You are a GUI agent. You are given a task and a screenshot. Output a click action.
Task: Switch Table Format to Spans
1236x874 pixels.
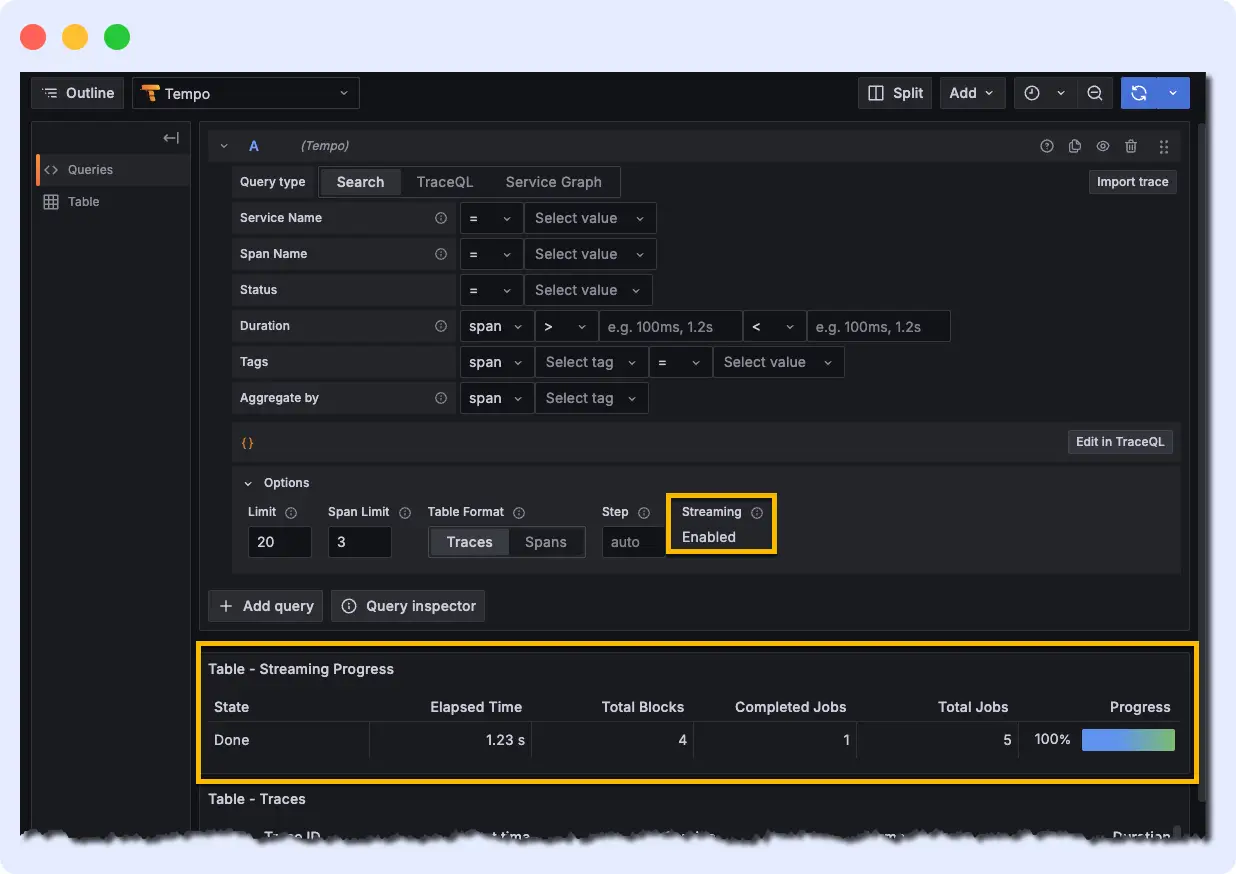tap(545, 542)
